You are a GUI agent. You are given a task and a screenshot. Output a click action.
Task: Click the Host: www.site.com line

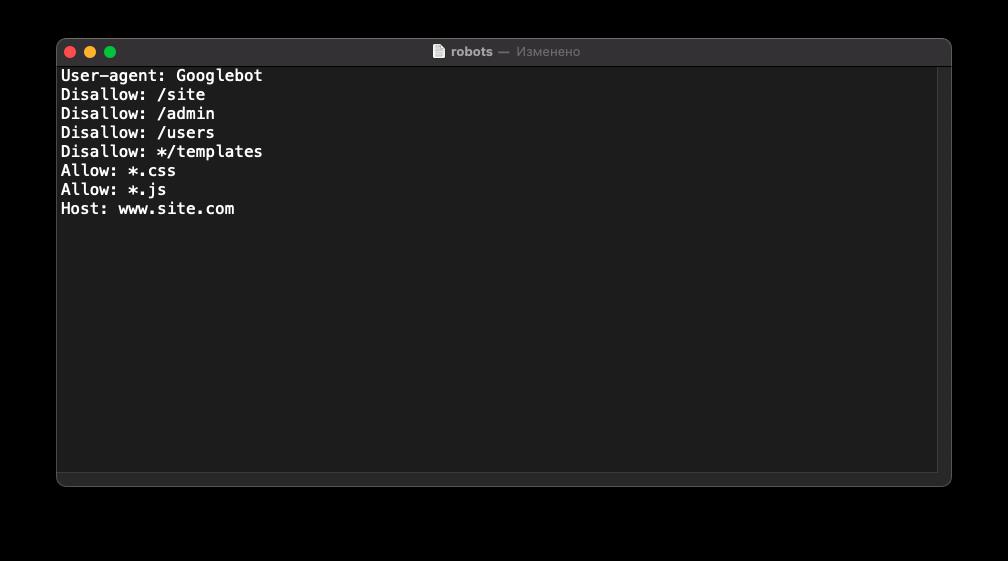pyautogui.click(x=147, y=209)
